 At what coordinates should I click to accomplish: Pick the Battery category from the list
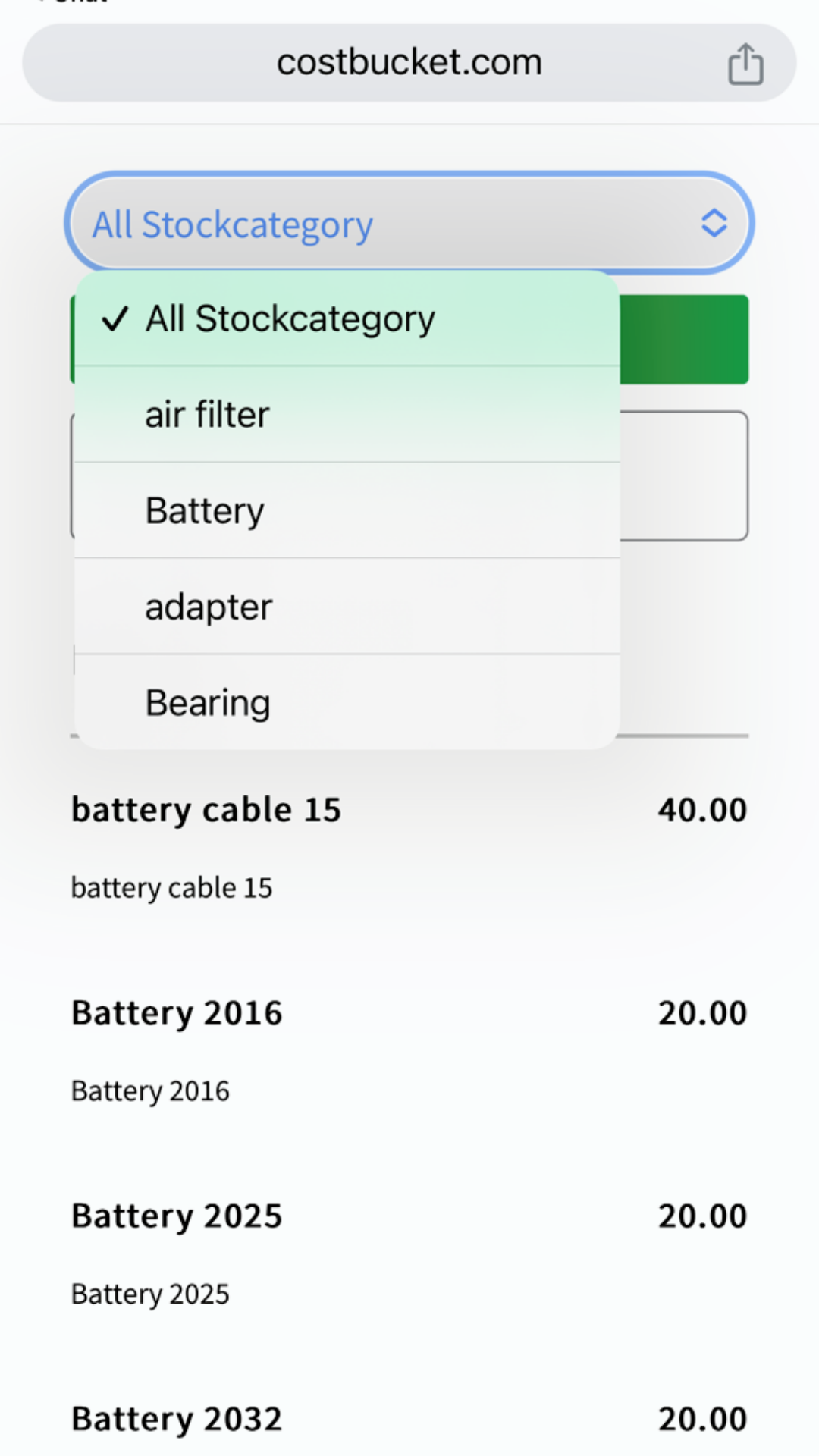pyautogui.click(x=205, y=510)
